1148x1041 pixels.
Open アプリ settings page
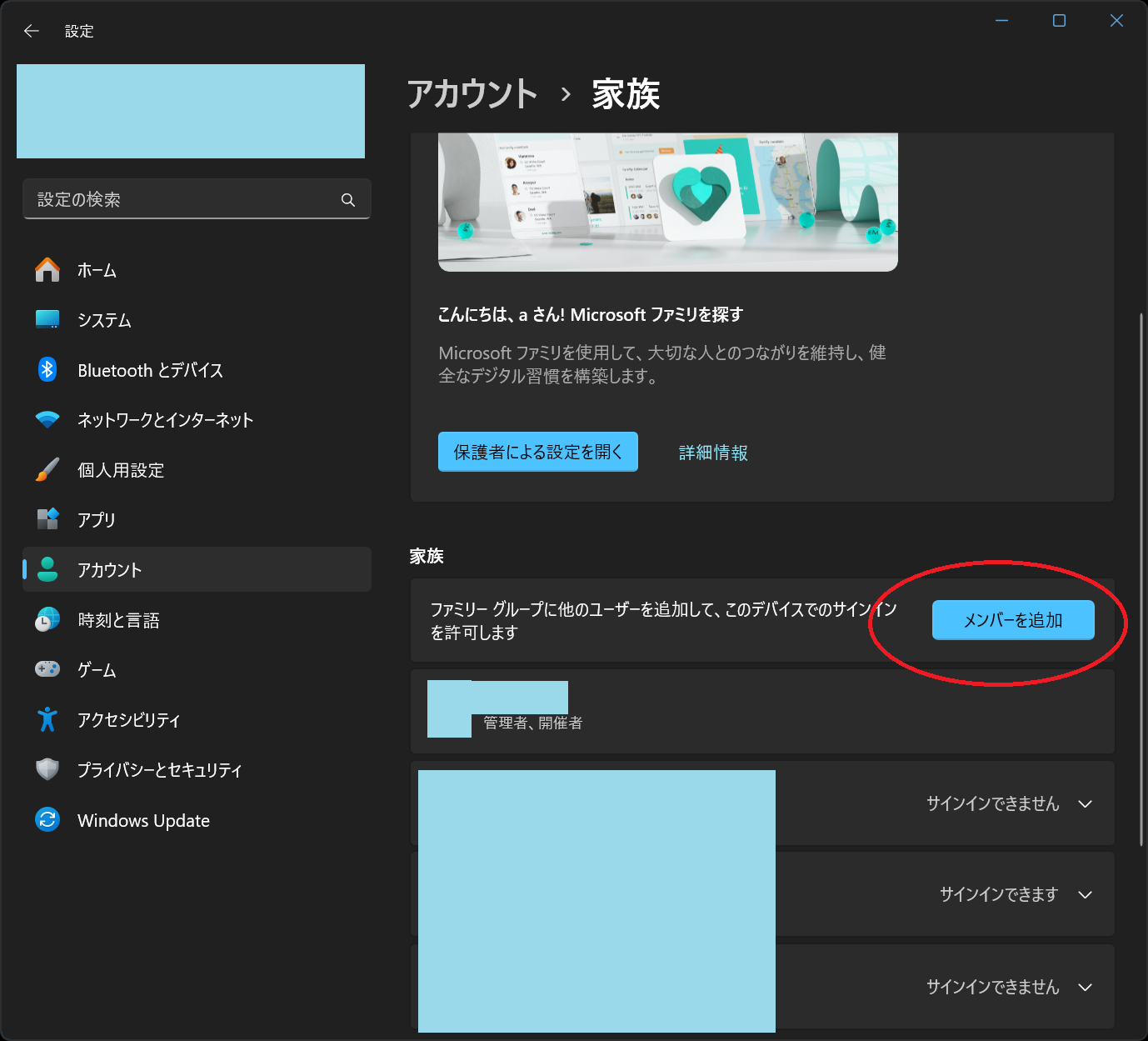(x=197, y=520)
